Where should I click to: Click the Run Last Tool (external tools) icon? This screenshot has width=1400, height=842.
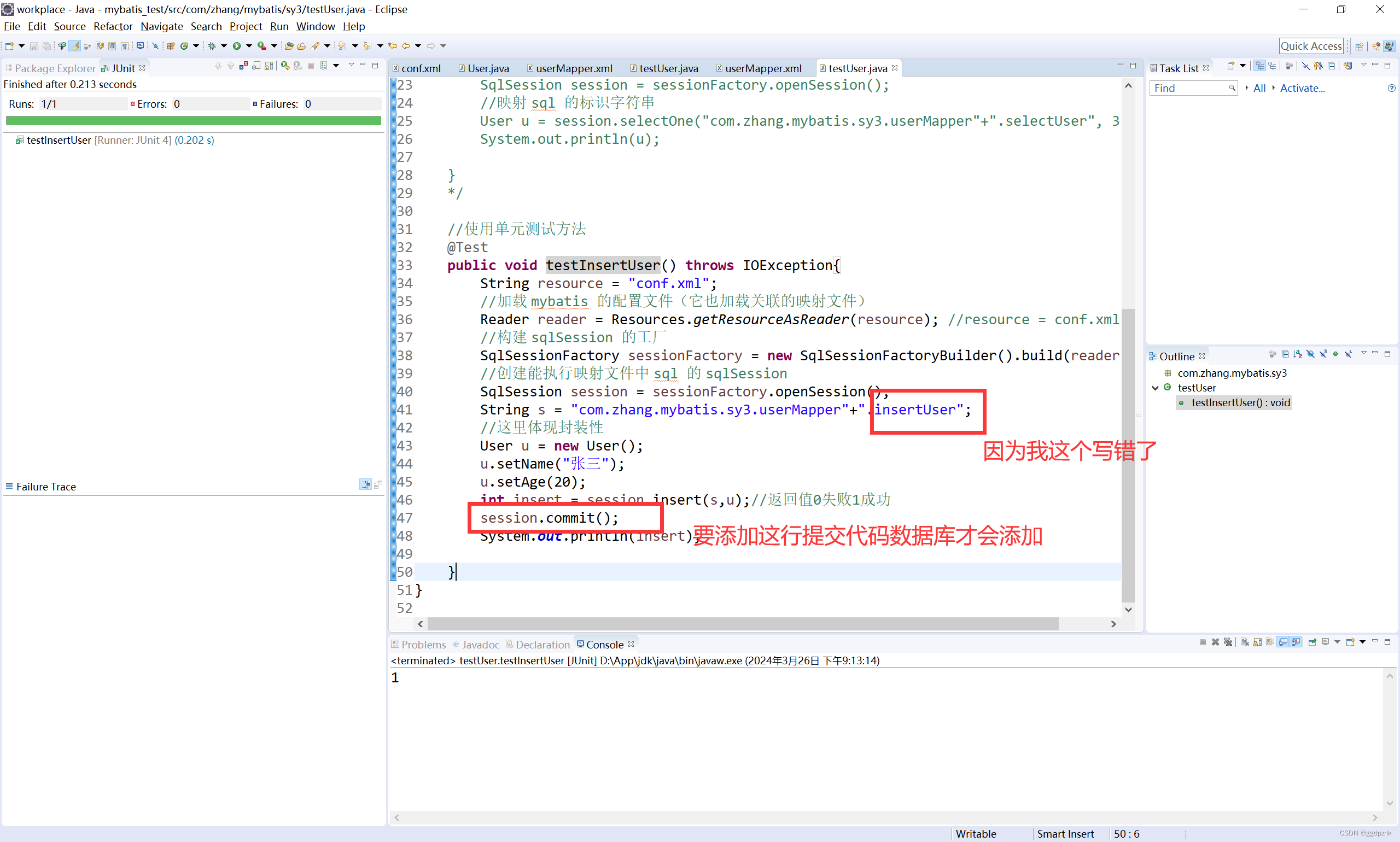pyautogui.click(x=261, y=46)
